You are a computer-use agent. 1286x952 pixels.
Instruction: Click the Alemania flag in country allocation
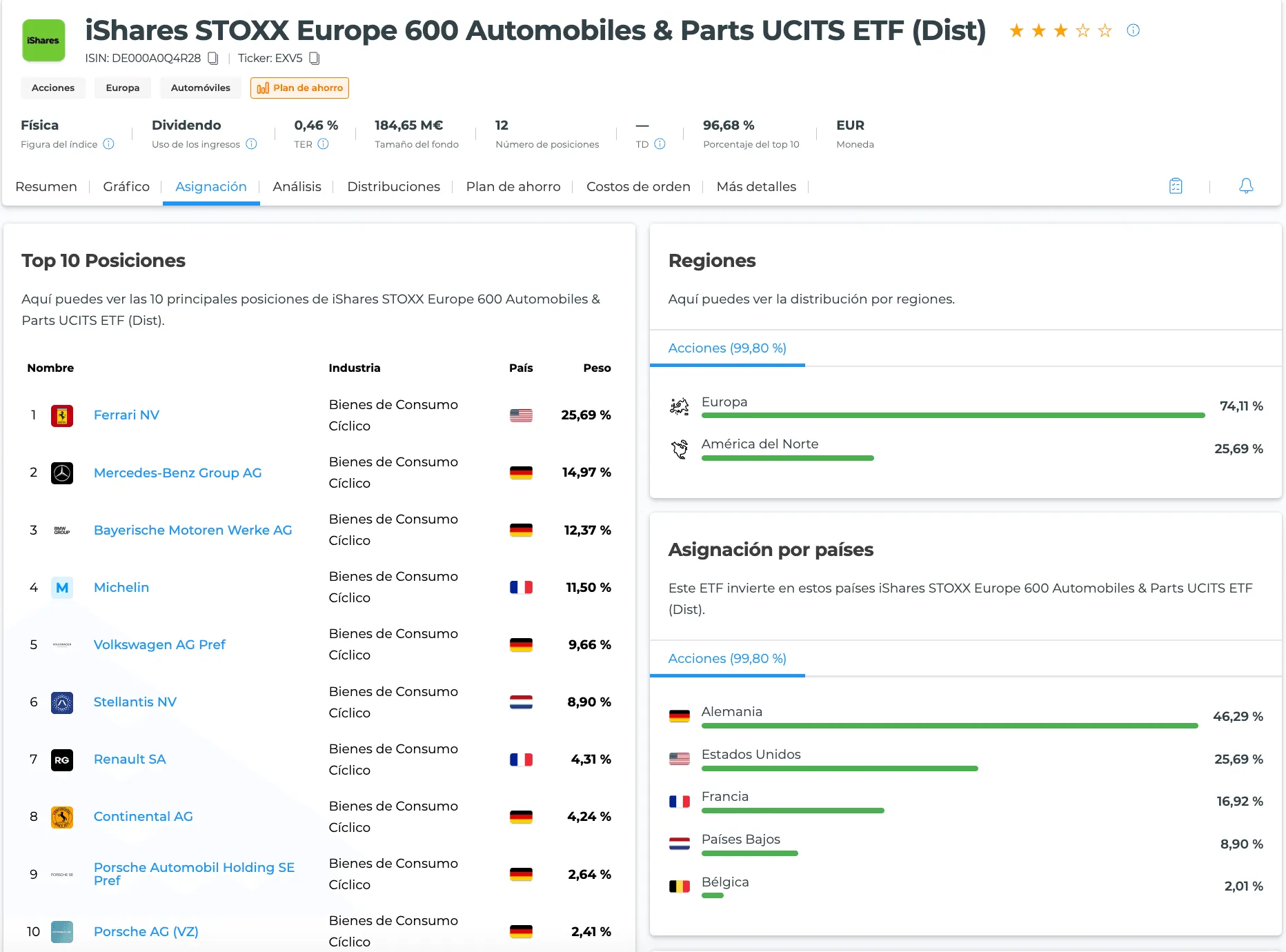point(680,717)
